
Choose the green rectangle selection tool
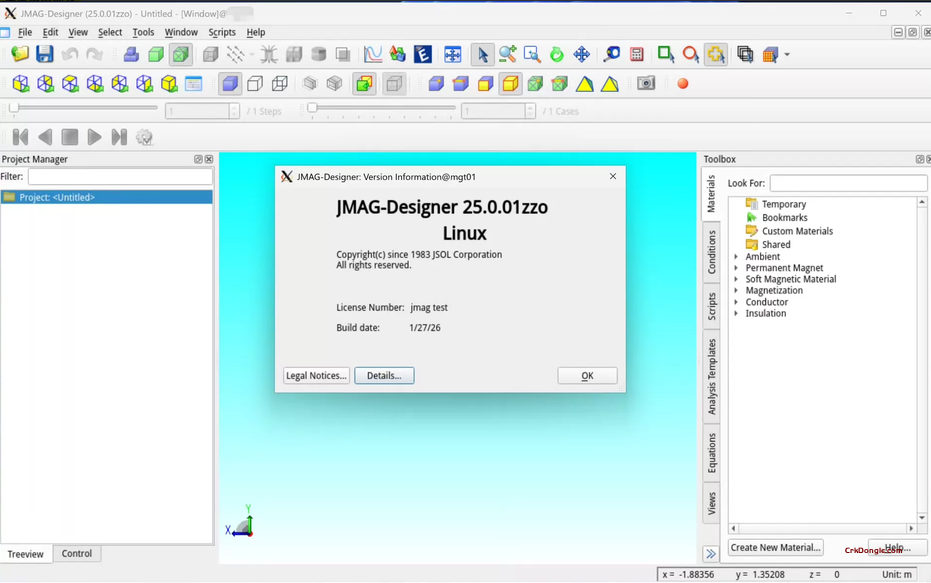666,55
